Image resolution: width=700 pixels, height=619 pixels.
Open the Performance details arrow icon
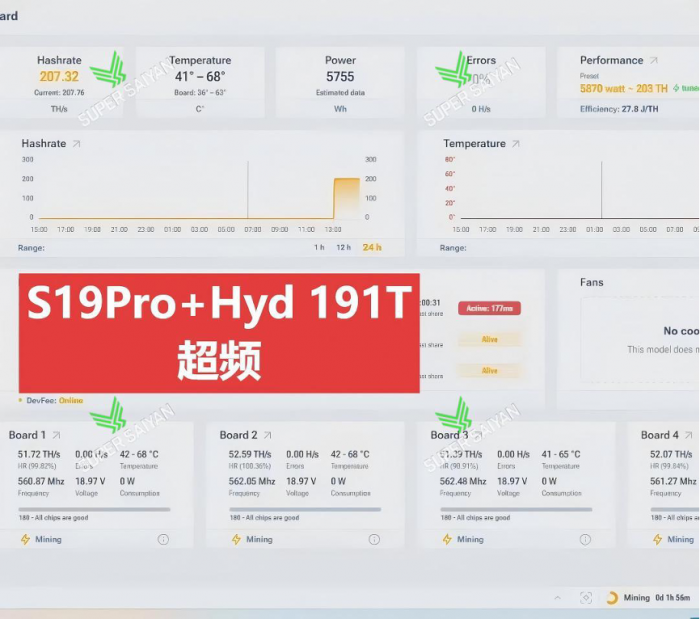tap(654, 60)
